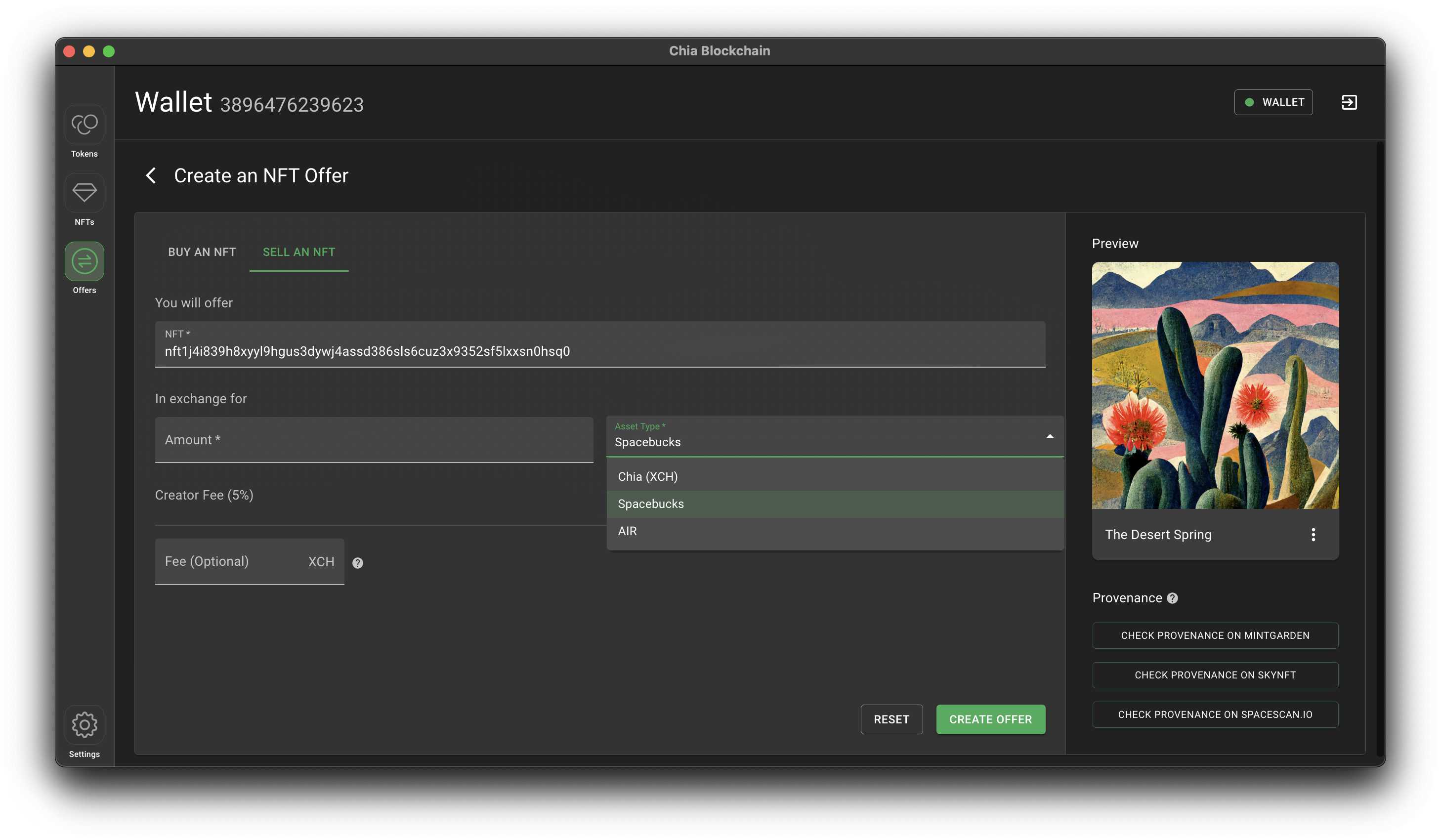
Task: Click the logout icon in header
Action: tap(1349, 102)
